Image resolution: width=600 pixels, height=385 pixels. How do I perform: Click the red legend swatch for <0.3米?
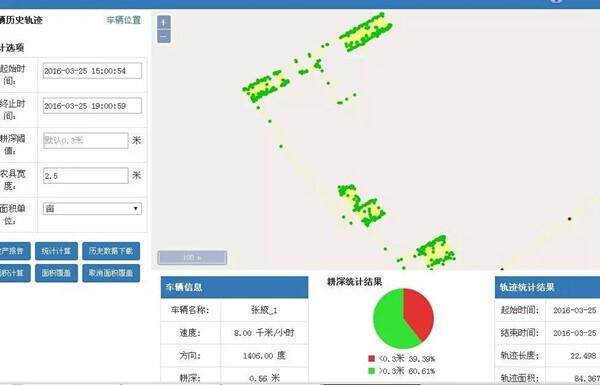point(371,359)
